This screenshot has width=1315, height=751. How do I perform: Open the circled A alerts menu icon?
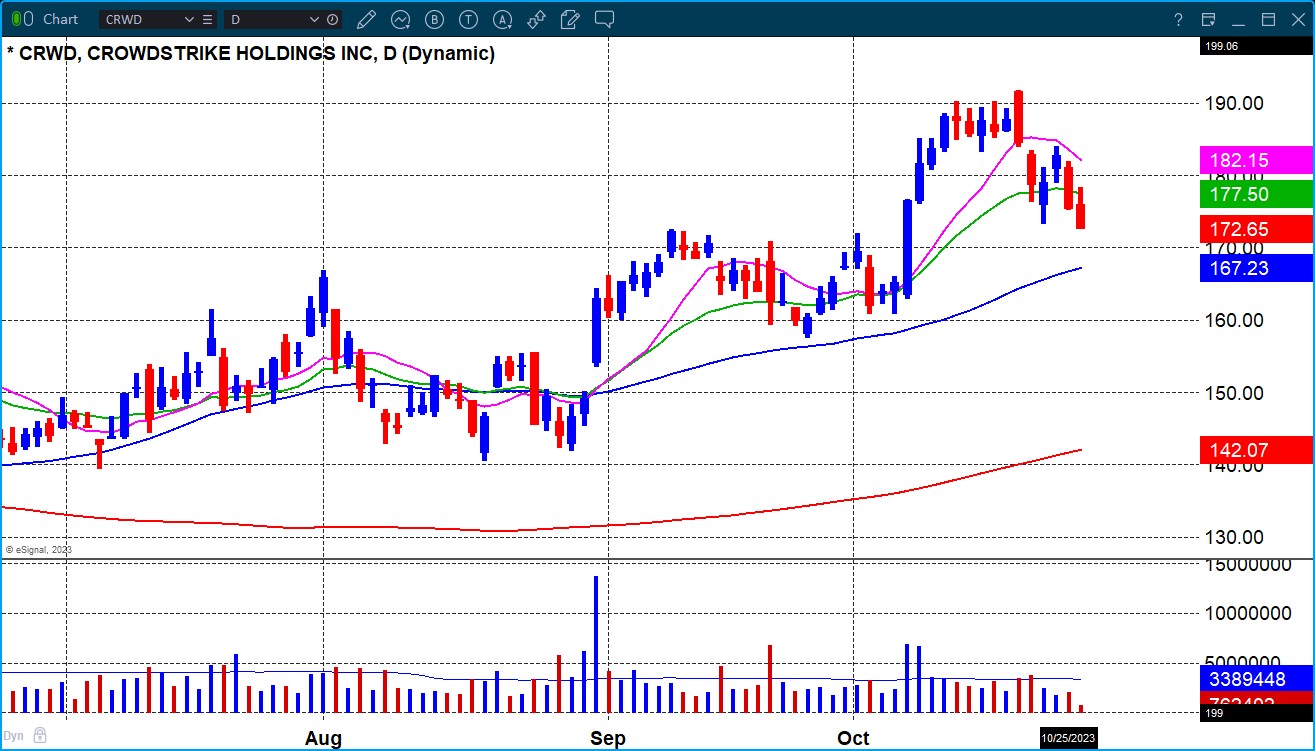502,19
